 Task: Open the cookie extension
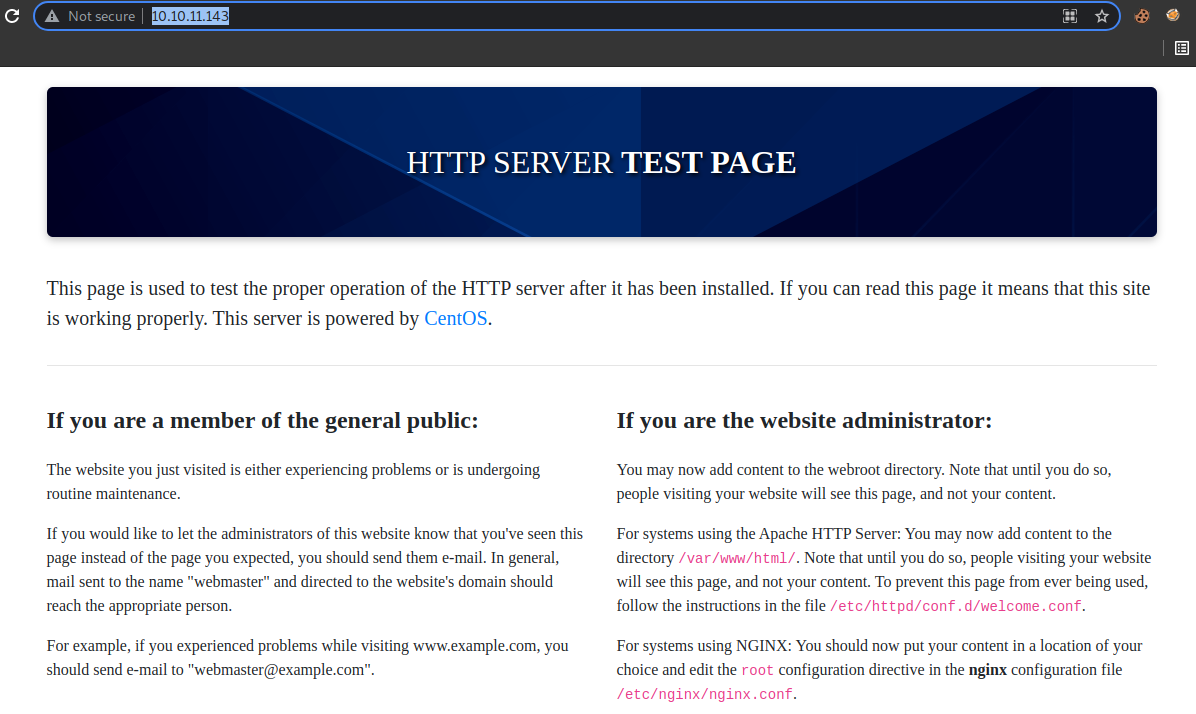(x=1141, y=16)
